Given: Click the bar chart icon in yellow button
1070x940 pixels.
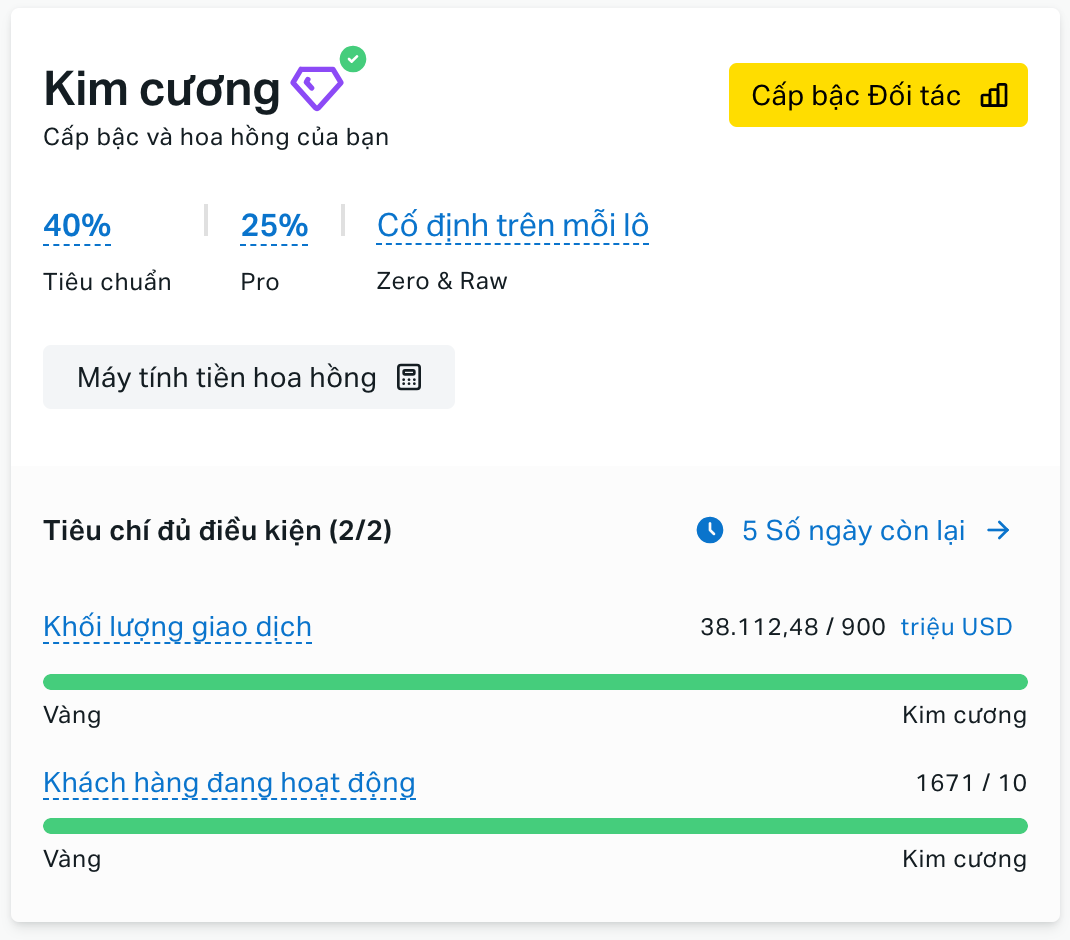Looking at the screenshot, I should coord(994,95).
